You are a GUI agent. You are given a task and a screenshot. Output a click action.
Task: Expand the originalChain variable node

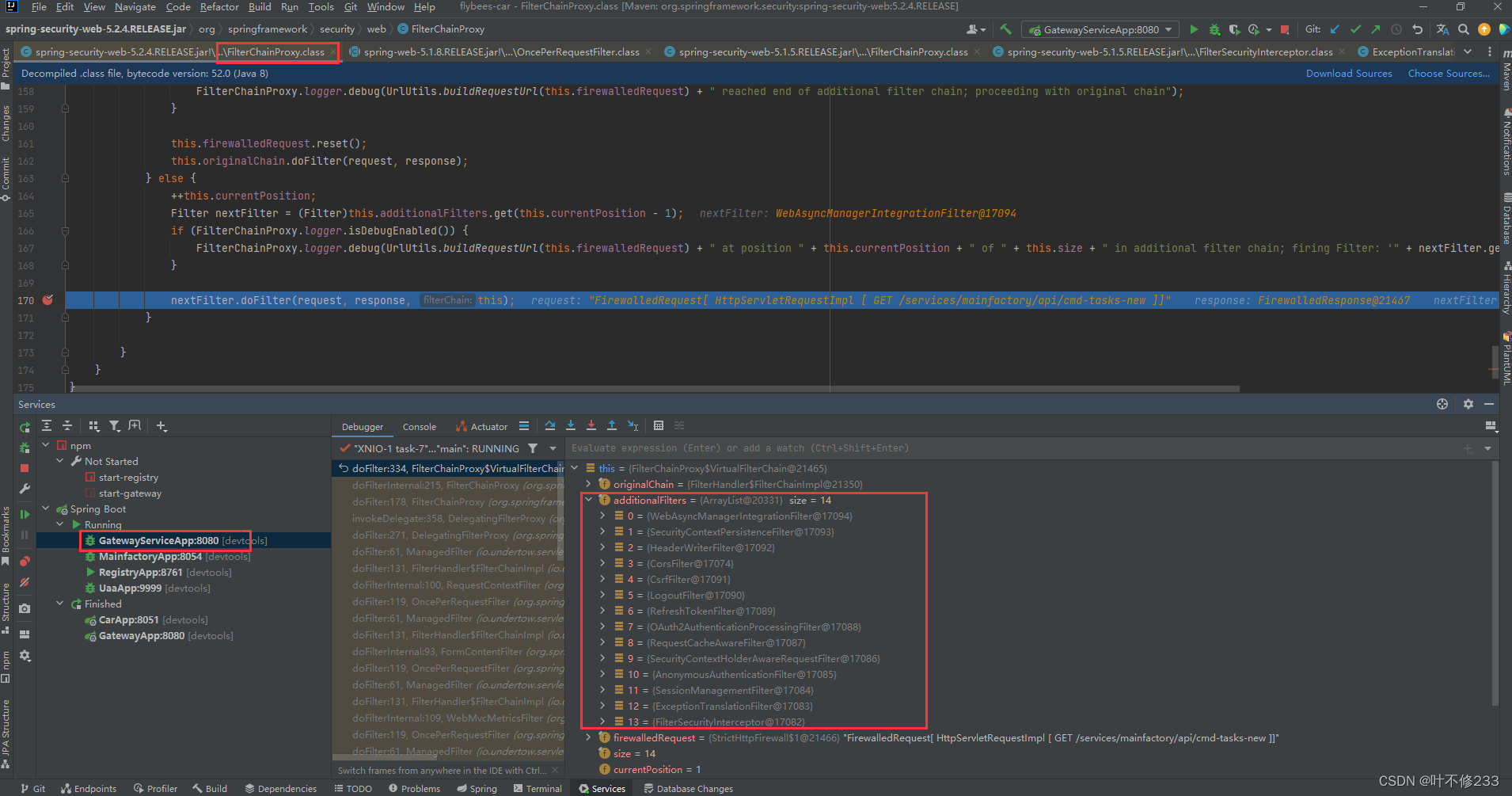pos(588,484)
